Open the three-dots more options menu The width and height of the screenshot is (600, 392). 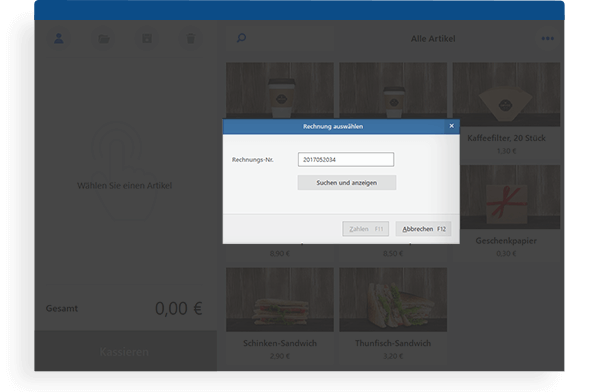point(548,38)
